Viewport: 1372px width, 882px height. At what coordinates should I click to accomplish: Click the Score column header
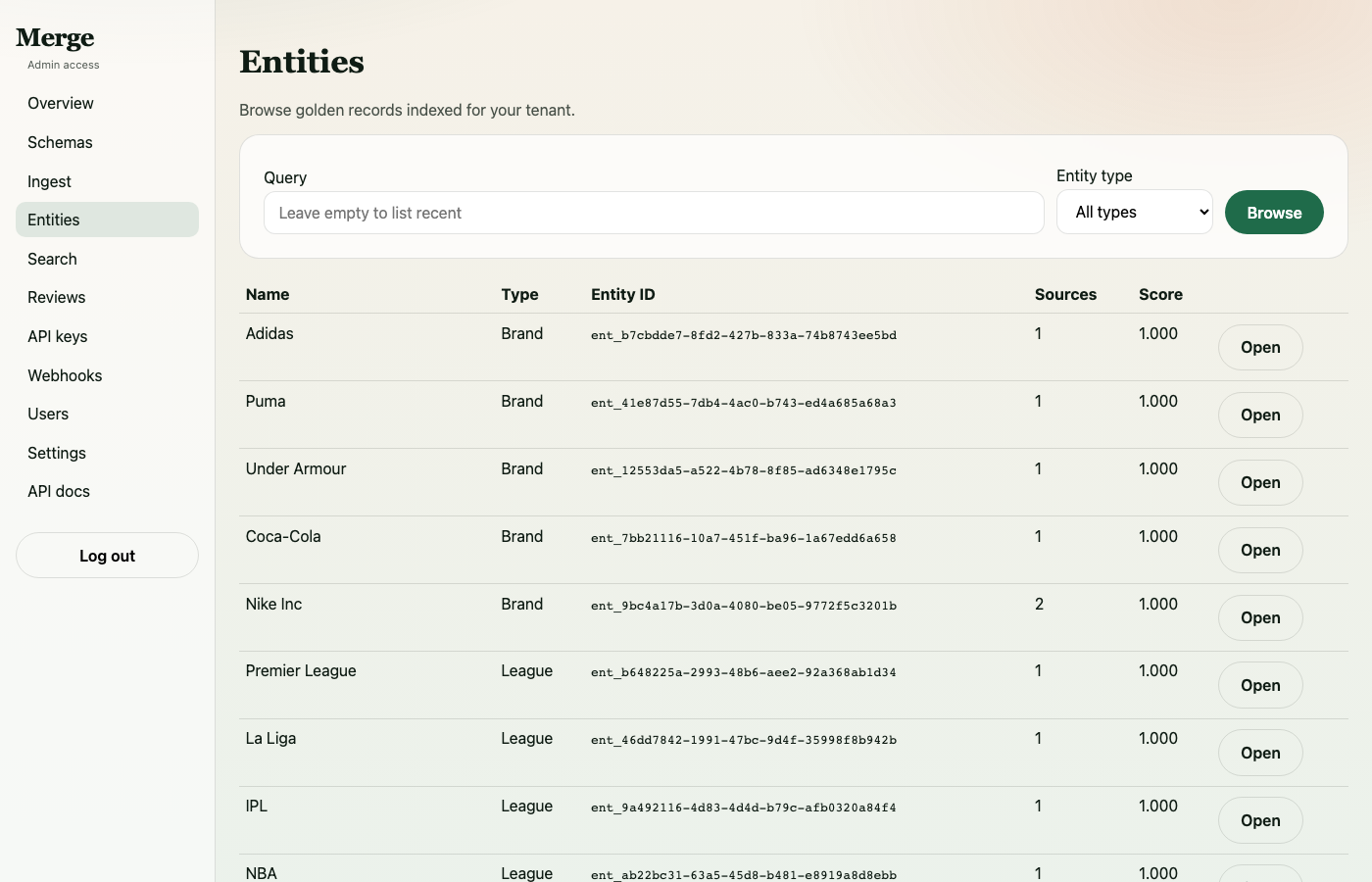[x=1160, y=294]
